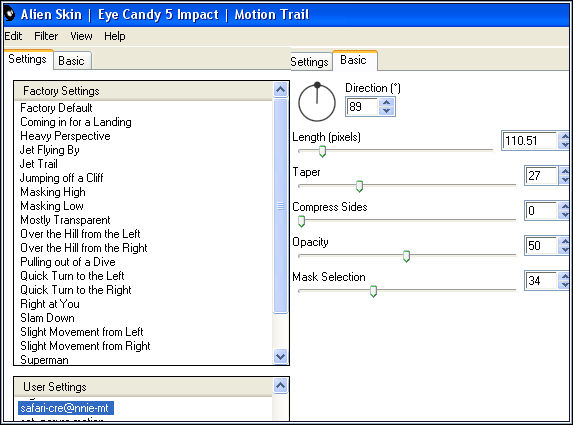Increase Direction with up arrow
573x425 pixels.
[387, 103]
